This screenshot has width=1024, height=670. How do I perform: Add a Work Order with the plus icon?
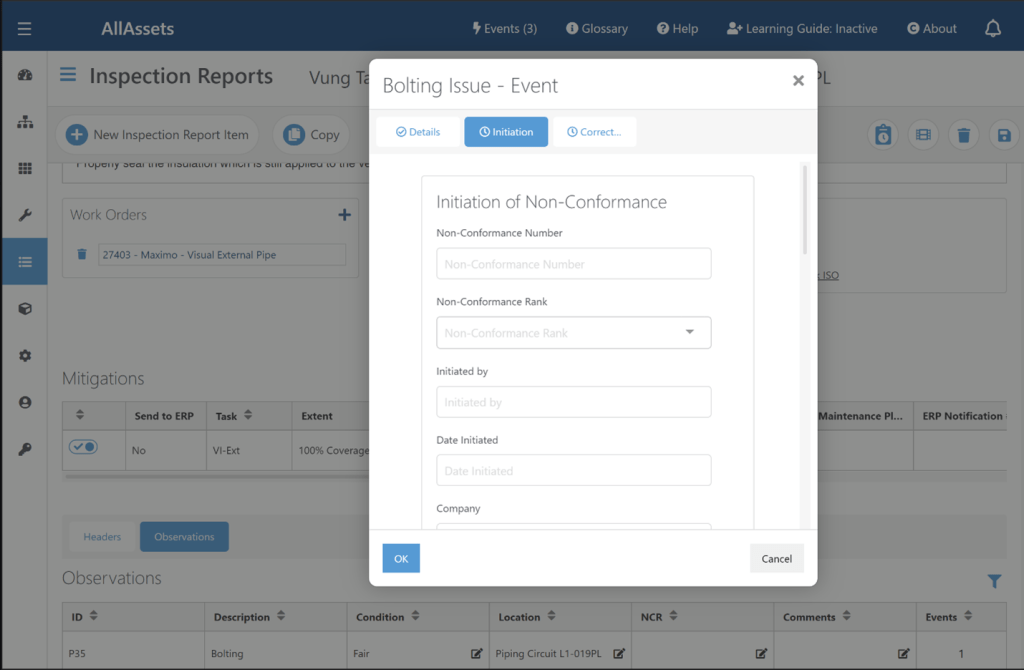tap(344, 214)
